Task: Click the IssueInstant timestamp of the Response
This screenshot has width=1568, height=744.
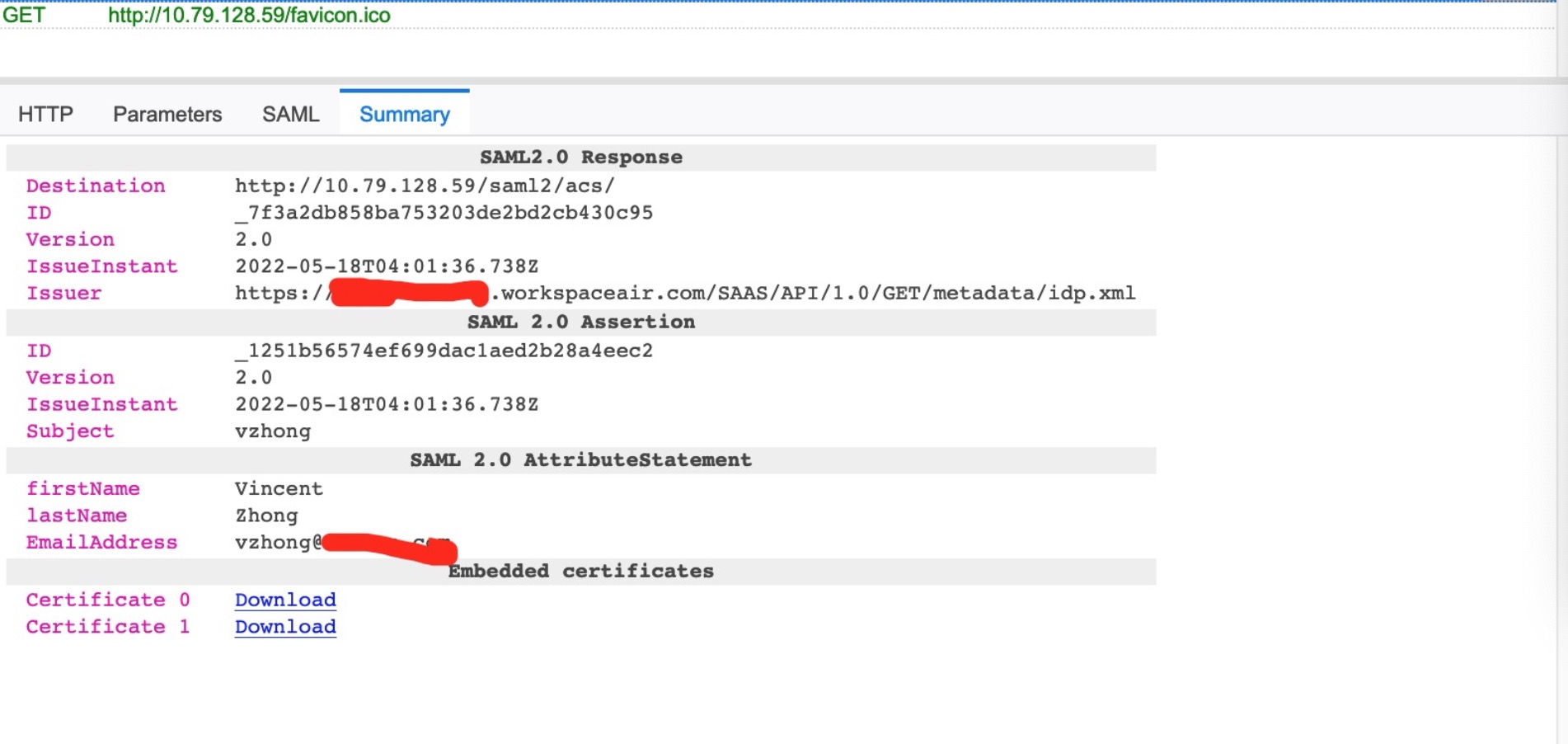Action: click(x=386, y=266)
